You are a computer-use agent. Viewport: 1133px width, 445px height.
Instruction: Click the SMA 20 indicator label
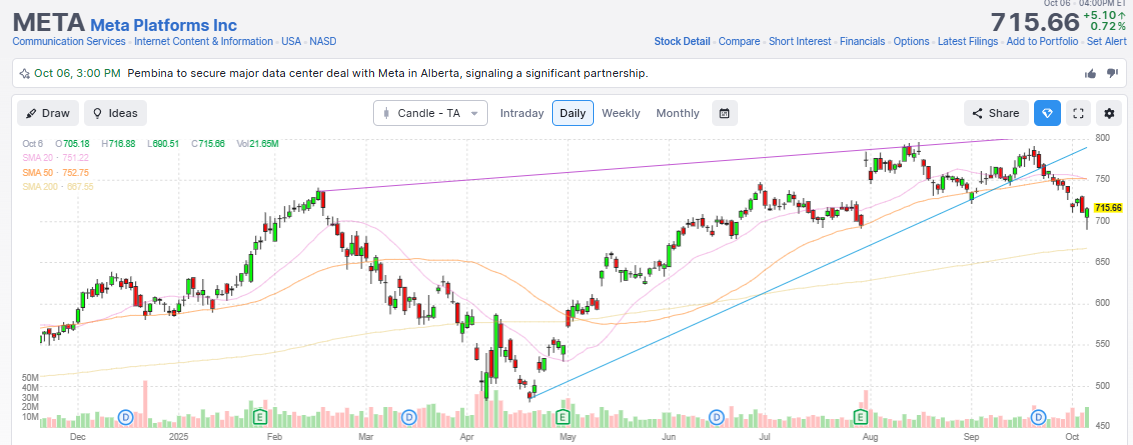click(56, 157)
